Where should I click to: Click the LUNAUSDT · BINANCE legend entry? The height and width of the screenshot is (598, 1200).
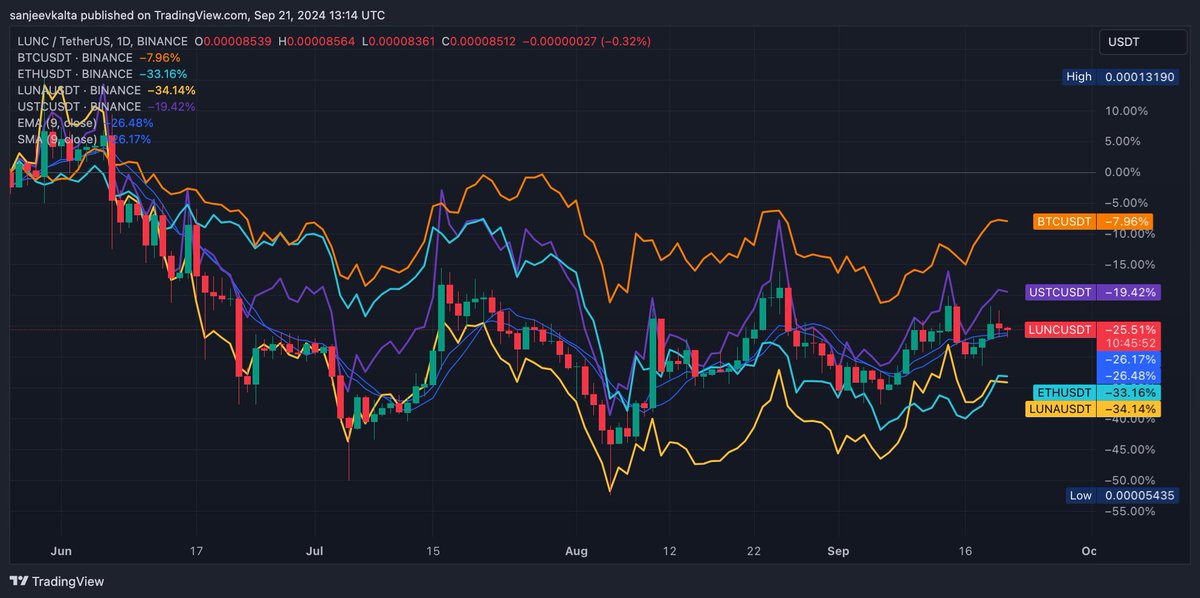click(106, 90)
